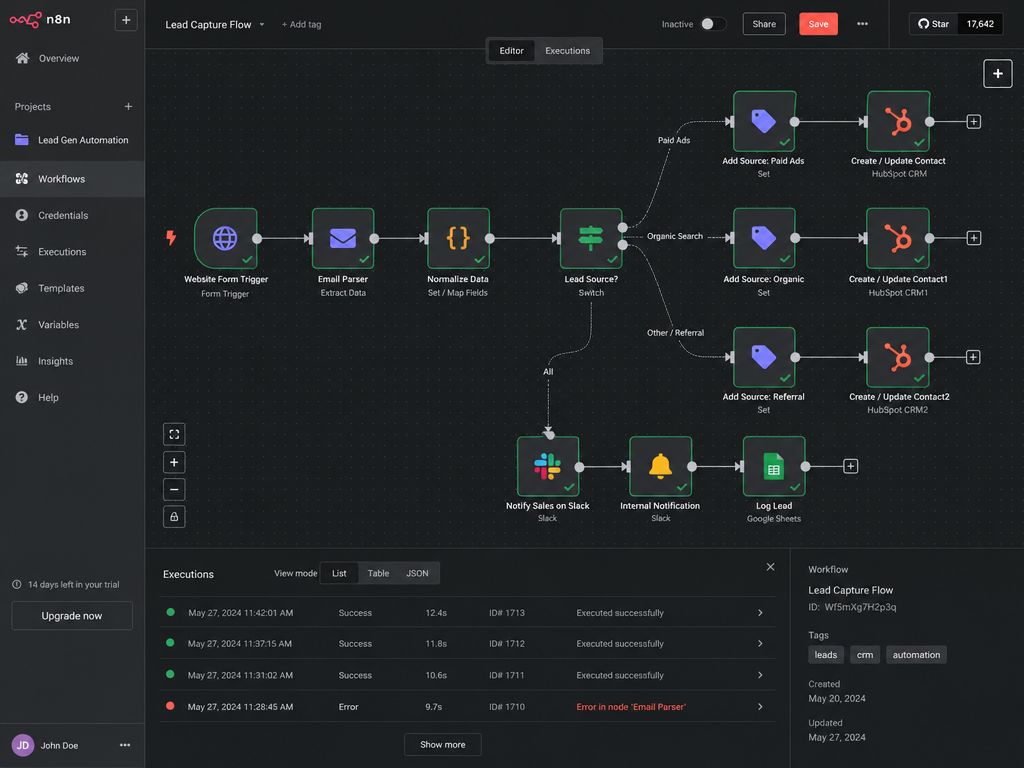Open the Lead Capture Flow name dropdown arrow
Viewport: 1024px width, 768px height.
pyautogui.click(x=262, y=25)
